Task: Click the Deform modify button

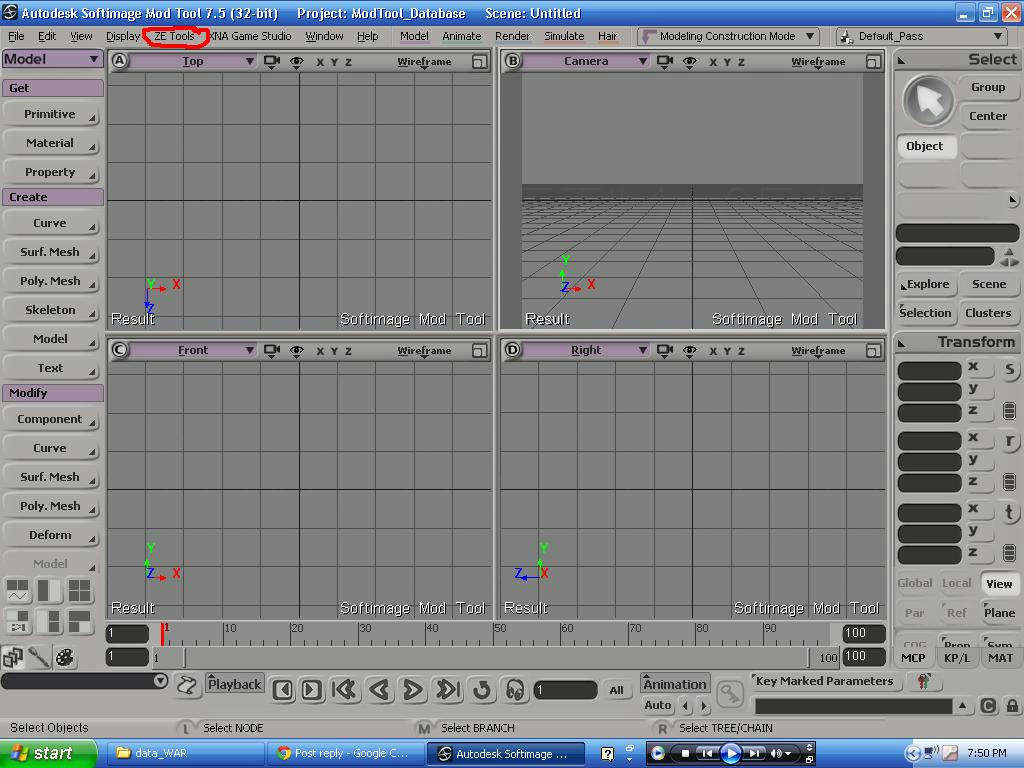Action: (x=50, y=536)
